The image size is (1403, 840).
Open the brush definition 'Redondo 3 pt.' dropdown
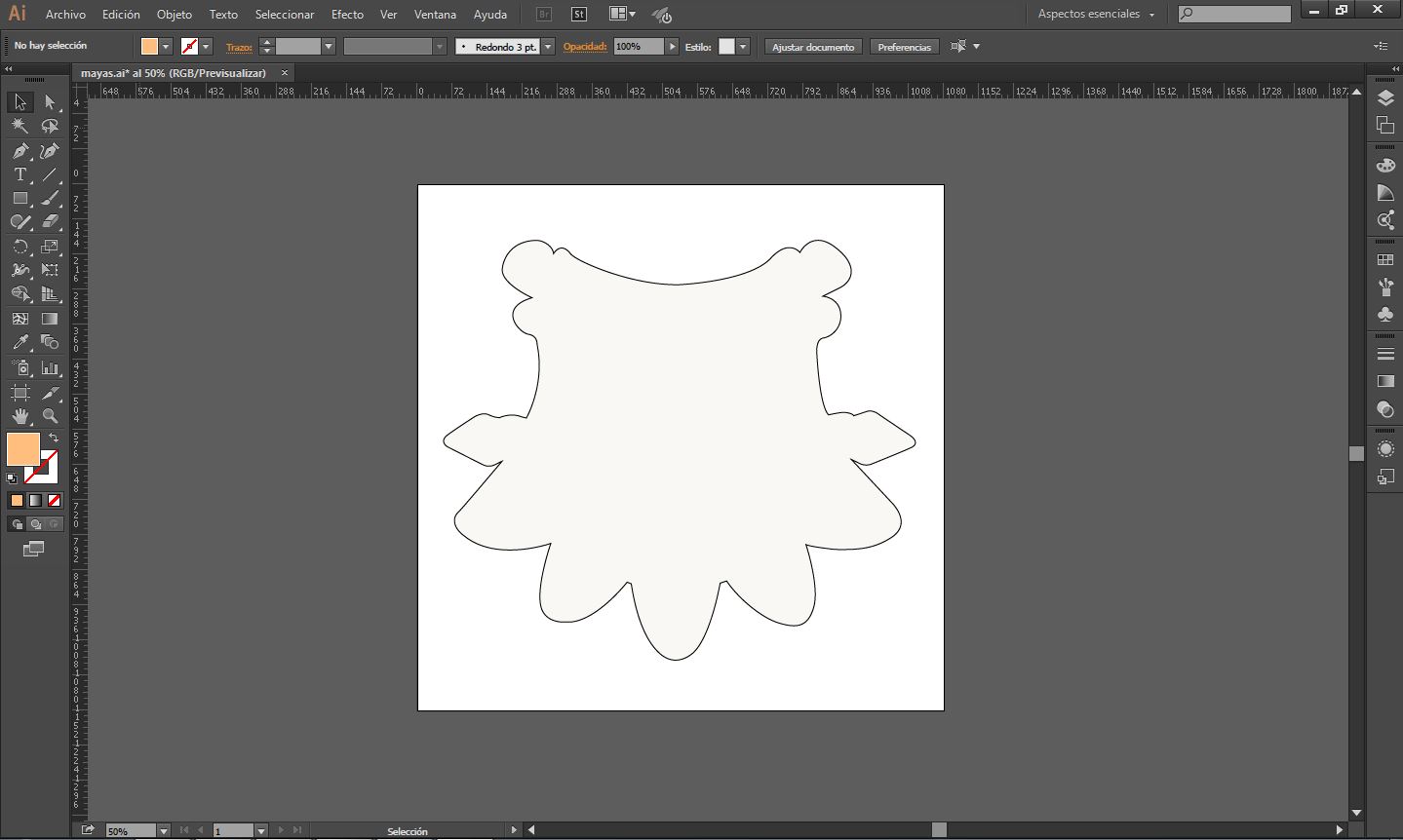(548, 47)
